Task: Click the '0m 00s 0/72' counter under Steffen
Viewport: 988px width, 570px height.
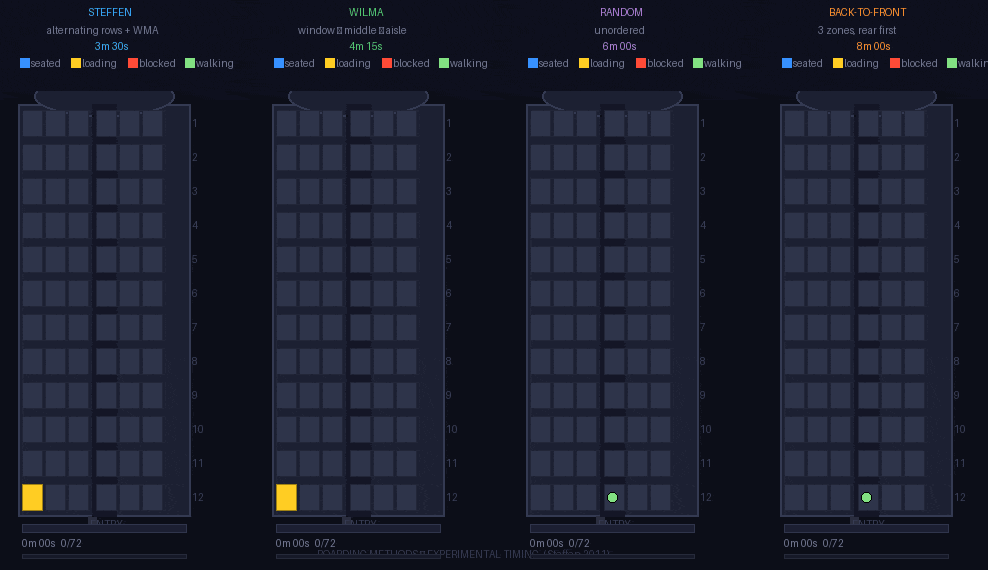Action: [52, 543]
